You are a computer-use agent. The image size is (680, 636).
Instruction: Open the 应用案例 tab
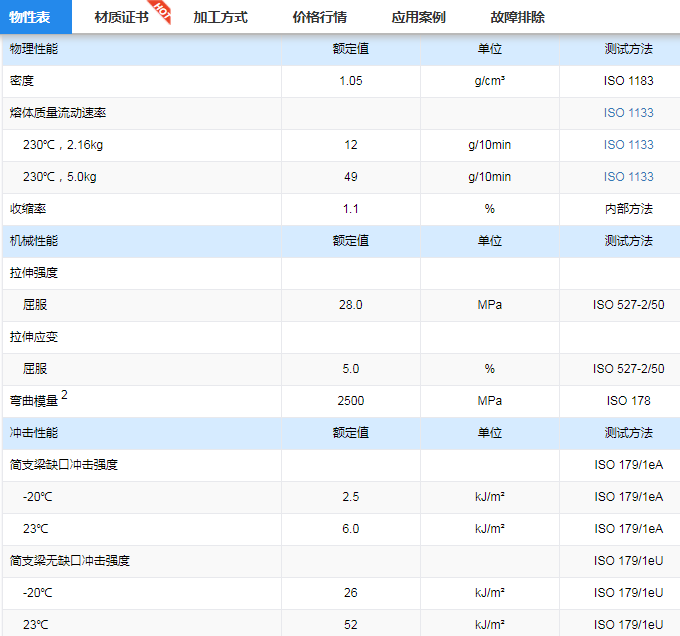pyautogui.click(x=418, y=17)
